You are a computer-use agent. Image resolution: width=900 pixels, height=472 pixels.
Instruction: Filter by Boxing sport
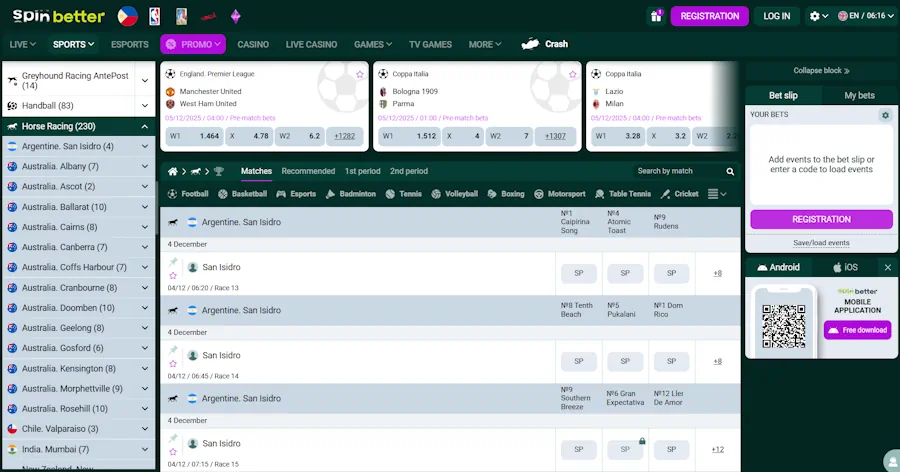click(x=506, y=194)
